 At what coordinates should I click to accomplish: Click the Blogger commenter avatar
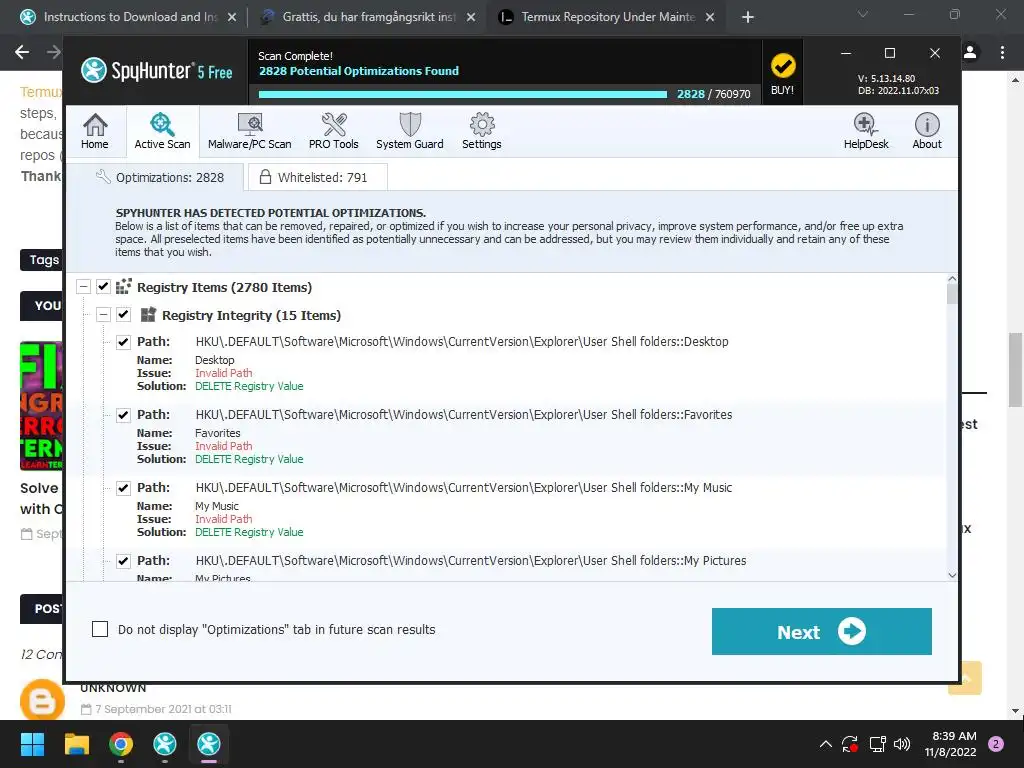pyautogui.click(x=42, y=699)
